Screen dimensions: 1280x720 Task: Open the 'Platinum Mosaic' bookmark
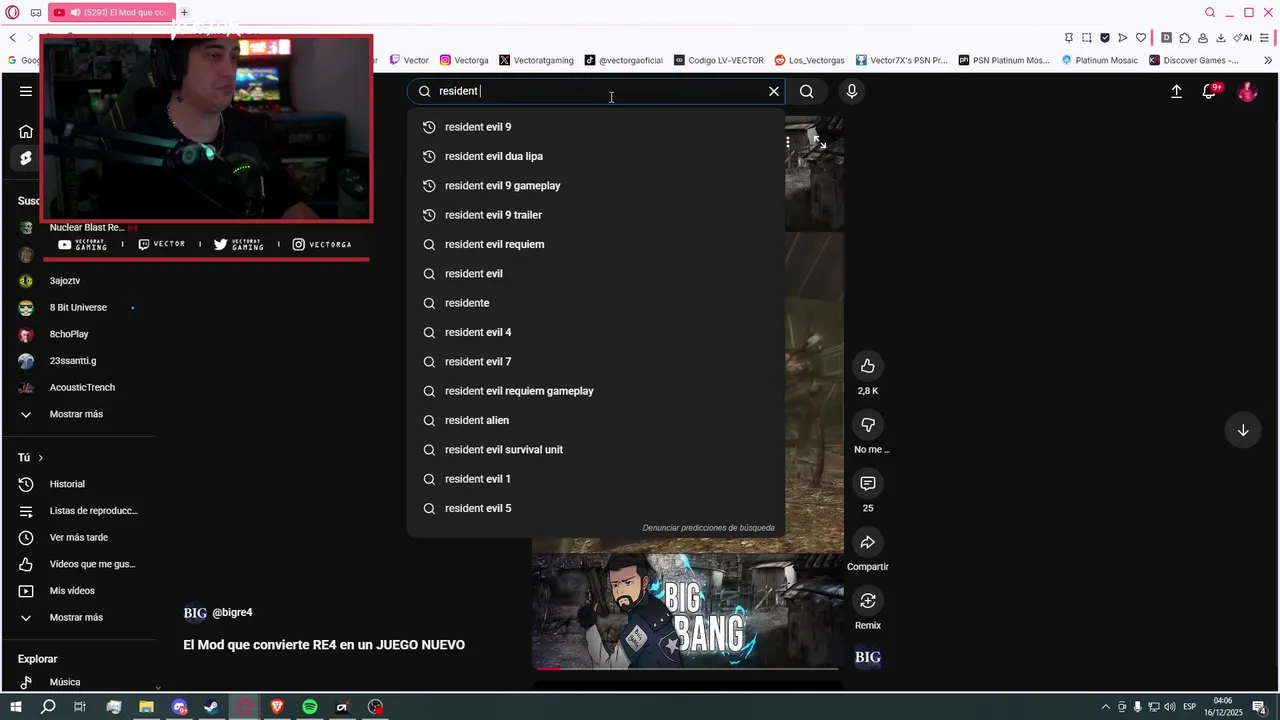tap(1100, 60)
